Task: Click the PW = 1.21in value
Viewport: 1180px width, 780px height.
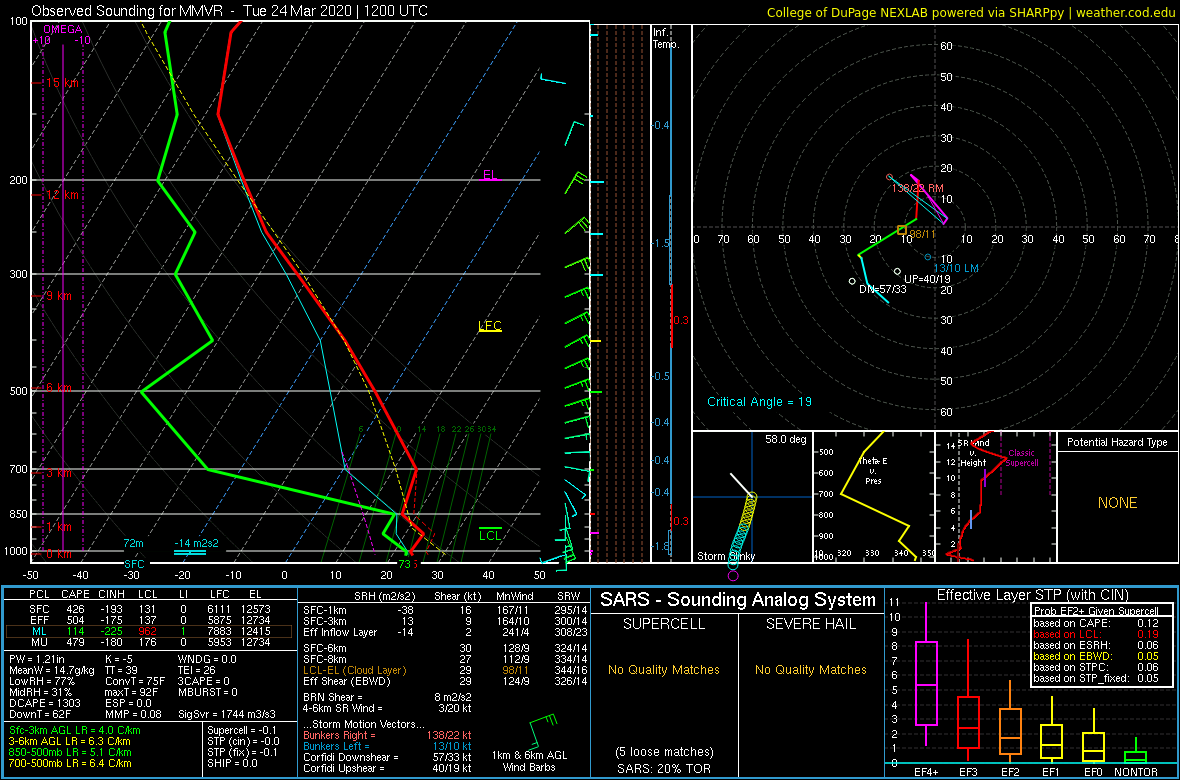Action: tap(38, 660)
